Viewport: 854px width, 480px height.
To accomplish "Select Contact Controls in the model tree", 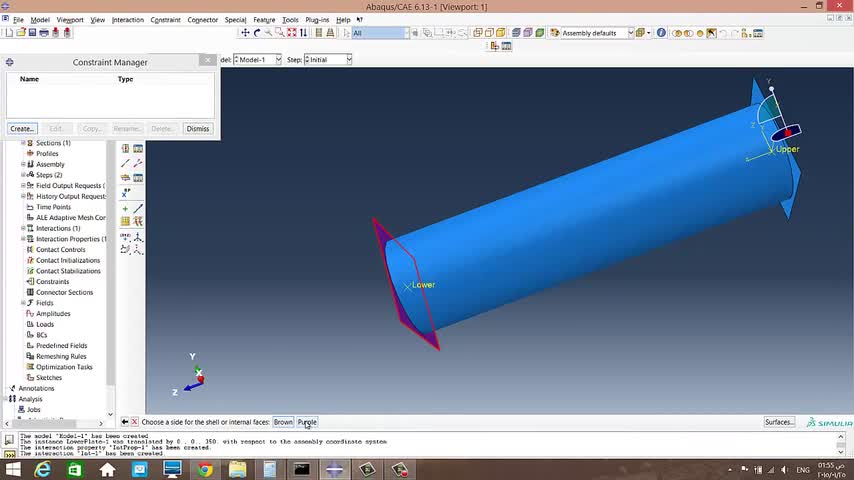I will [60, 250].
